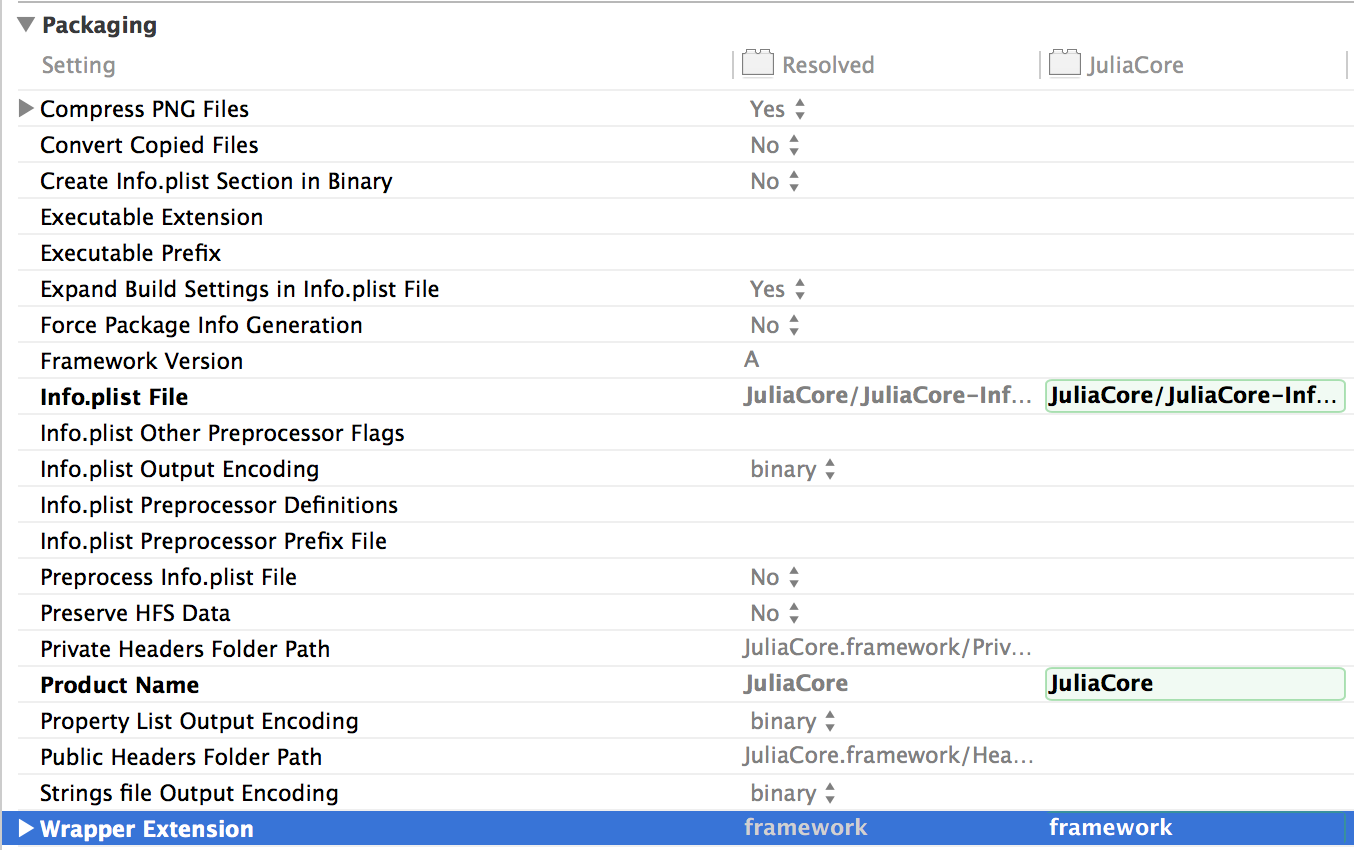Click the JuliaCore column target icon

tap(1064, 65)
